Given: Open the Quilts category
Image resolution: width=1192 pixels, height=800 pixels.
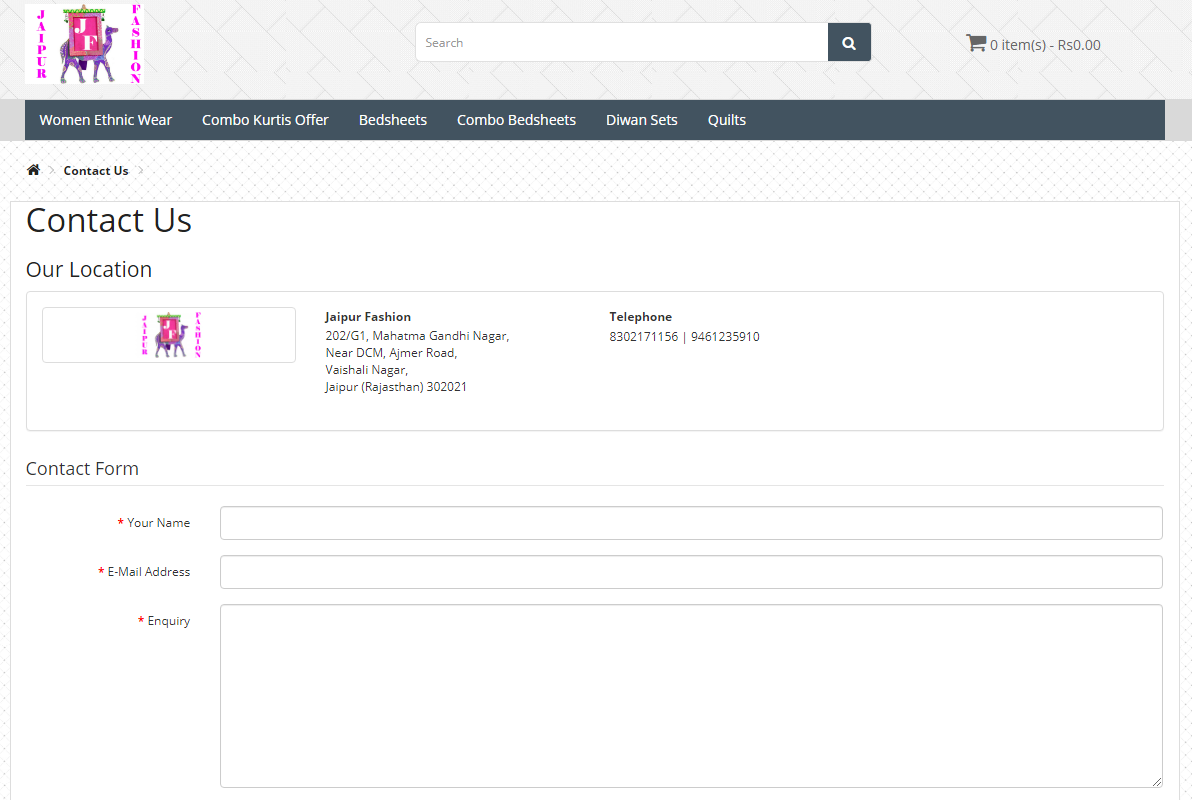Looking at the screenshot, I should pos(726,120).
